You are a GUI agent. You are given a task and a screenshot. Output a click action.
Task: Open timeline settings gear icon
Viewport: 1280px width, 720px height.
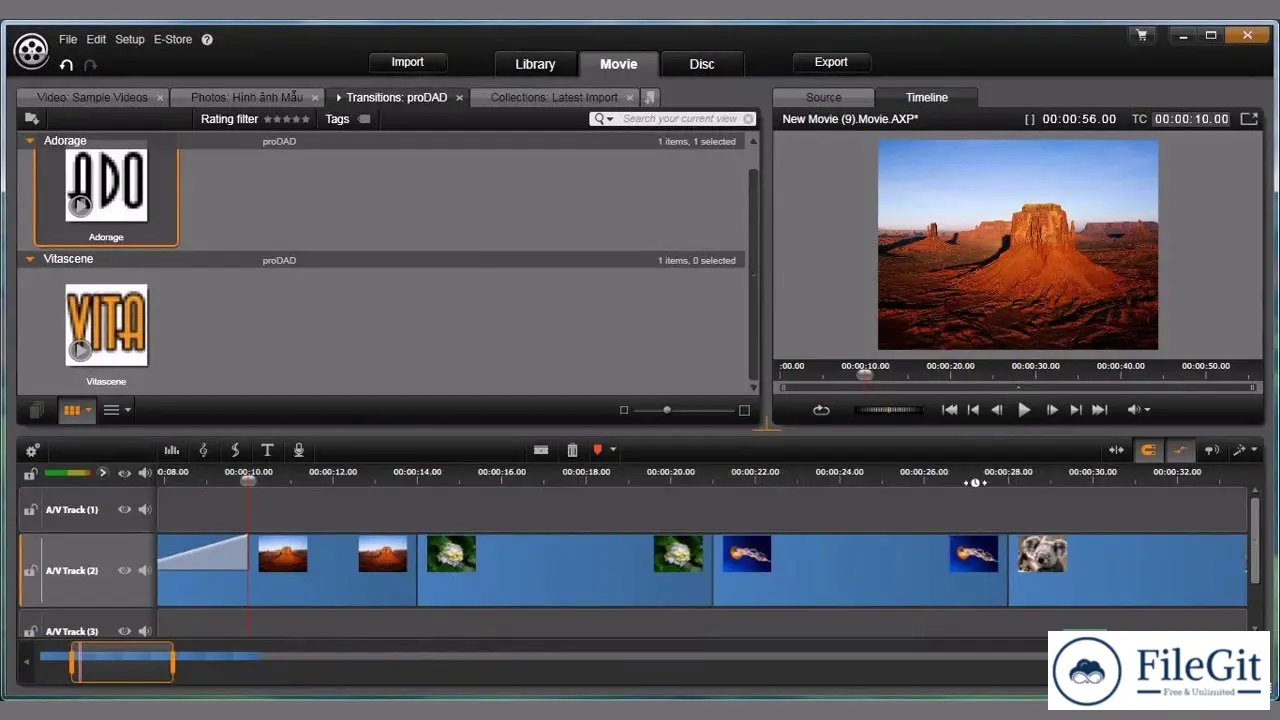point(32,450)
